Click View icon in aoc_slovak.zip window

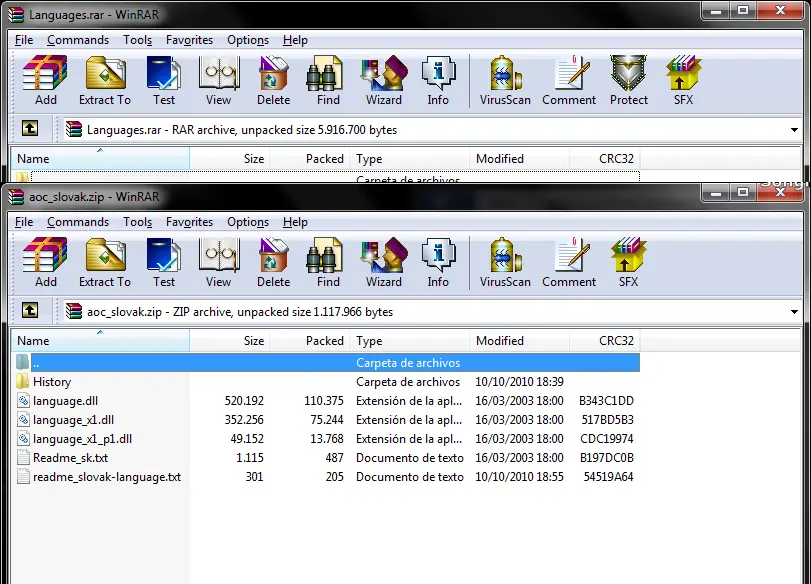(x=218, y=262)
